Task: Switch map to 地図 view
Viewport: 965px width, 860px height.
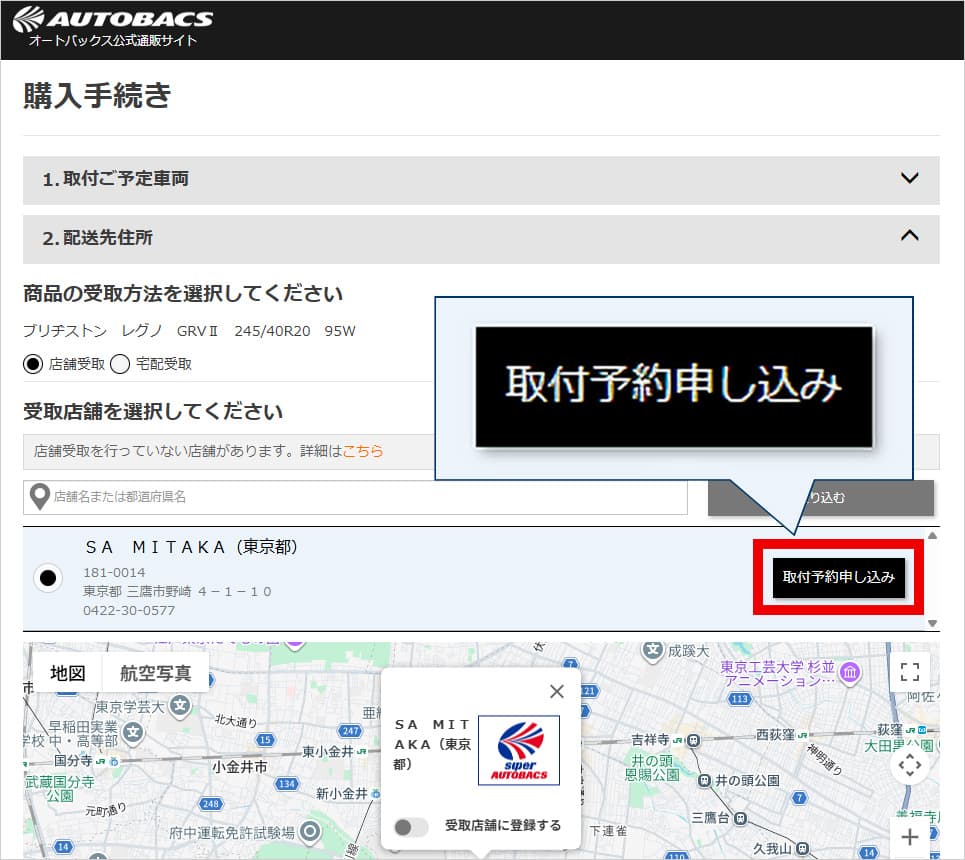Action: click(x=68, y=673)
